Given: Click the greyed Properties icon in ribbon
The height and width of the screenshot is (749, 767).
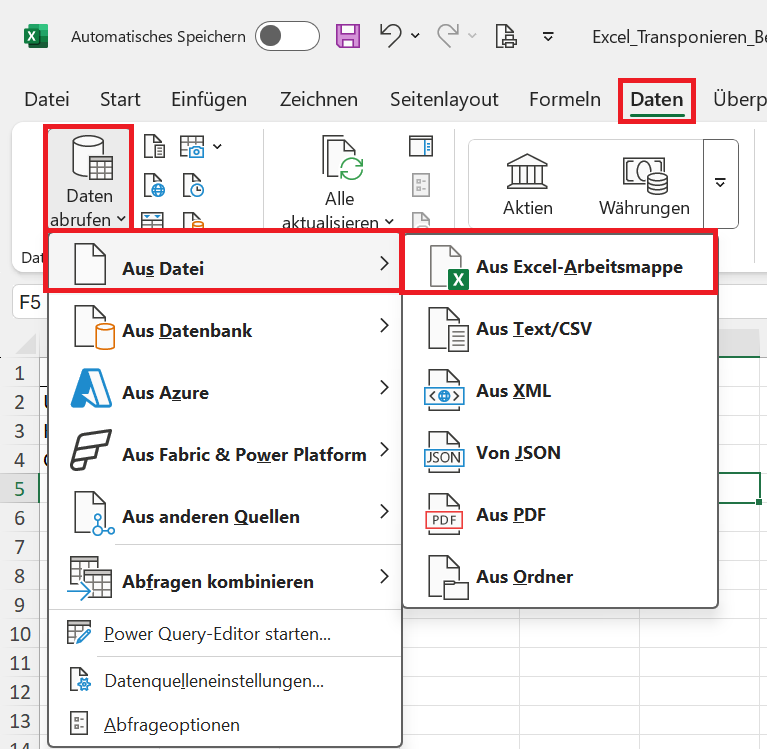Looking at the screenshot, I should [421, 185].
